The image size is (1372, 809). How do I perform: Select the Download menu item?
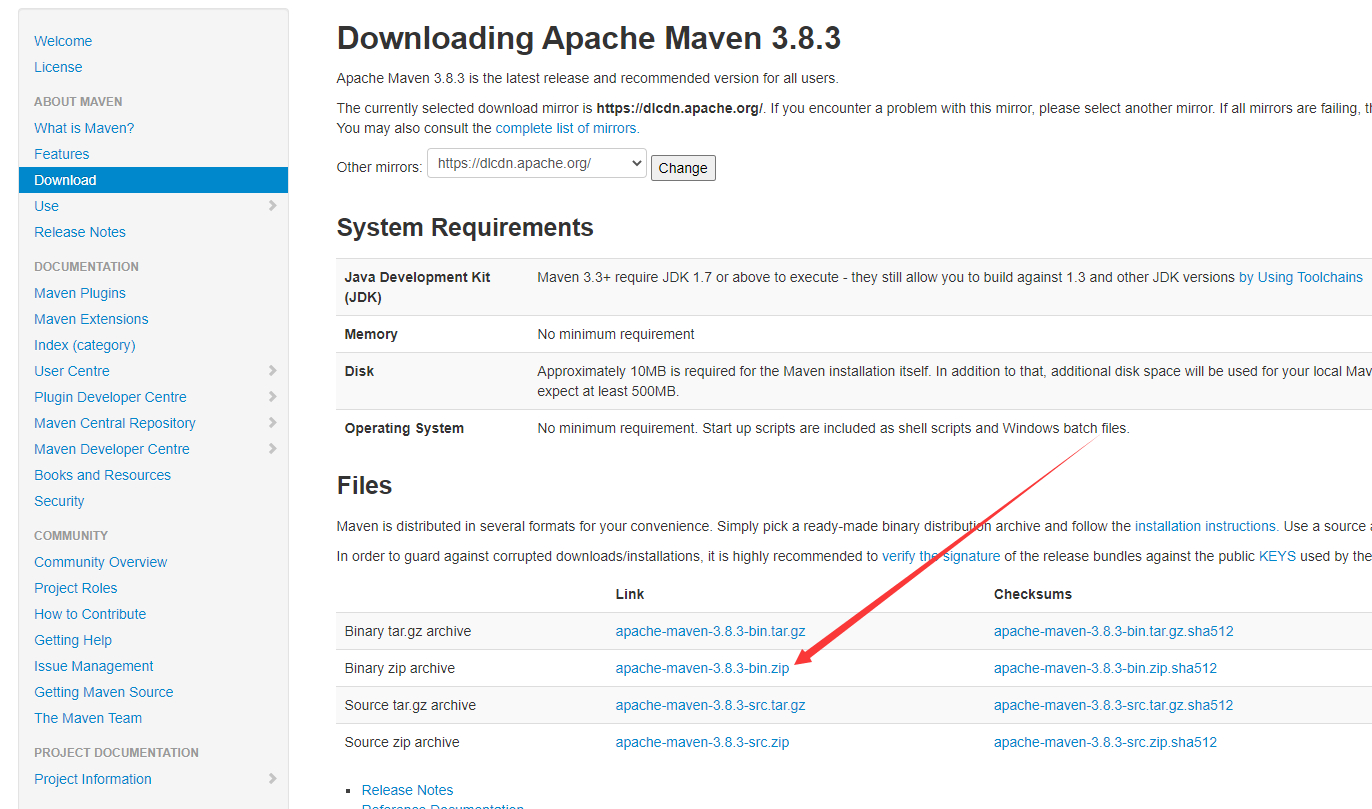153,180
